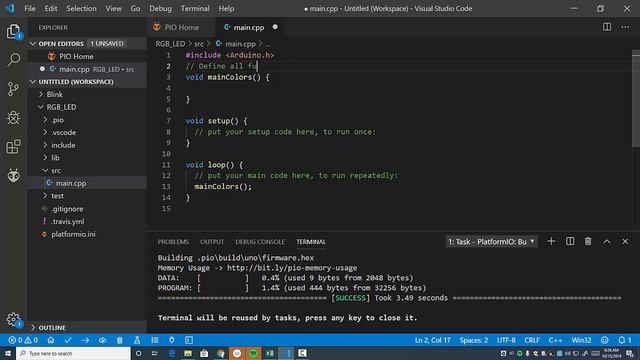This screenshot has width=640, height=360.
Task: Click PlatformIO remote upload cloud icon
Action: (102, 340)
